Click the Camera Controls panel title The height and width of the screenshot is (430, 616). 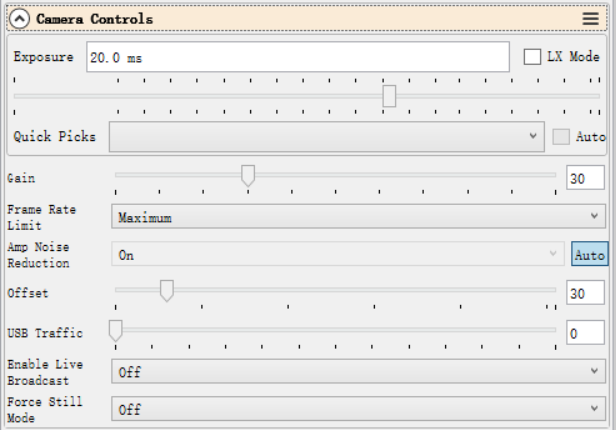click(95, 19)
